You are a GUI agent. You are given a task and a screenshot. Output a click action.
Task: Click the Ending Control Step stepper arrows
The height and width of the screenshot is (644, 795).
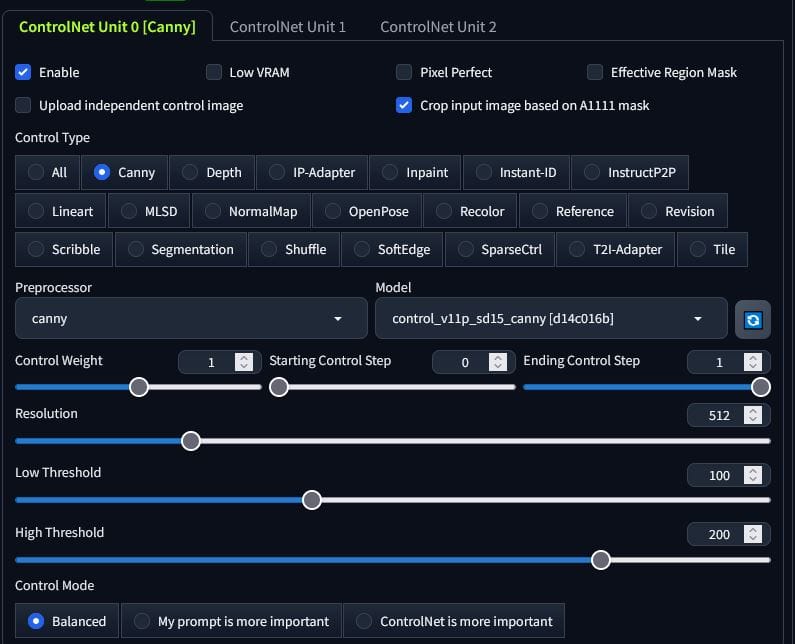tap(753, 362)
